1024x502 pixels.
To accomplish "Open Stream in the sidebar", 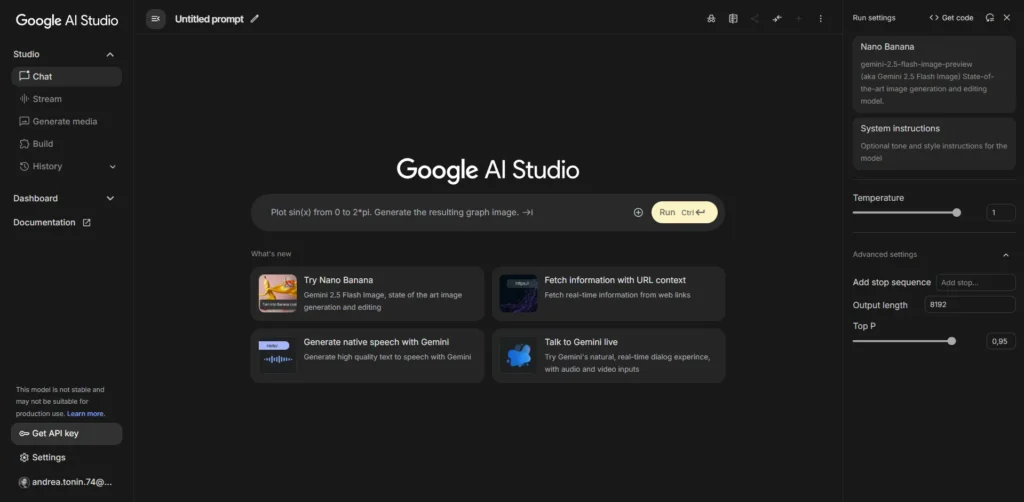I will click(47, 99).
